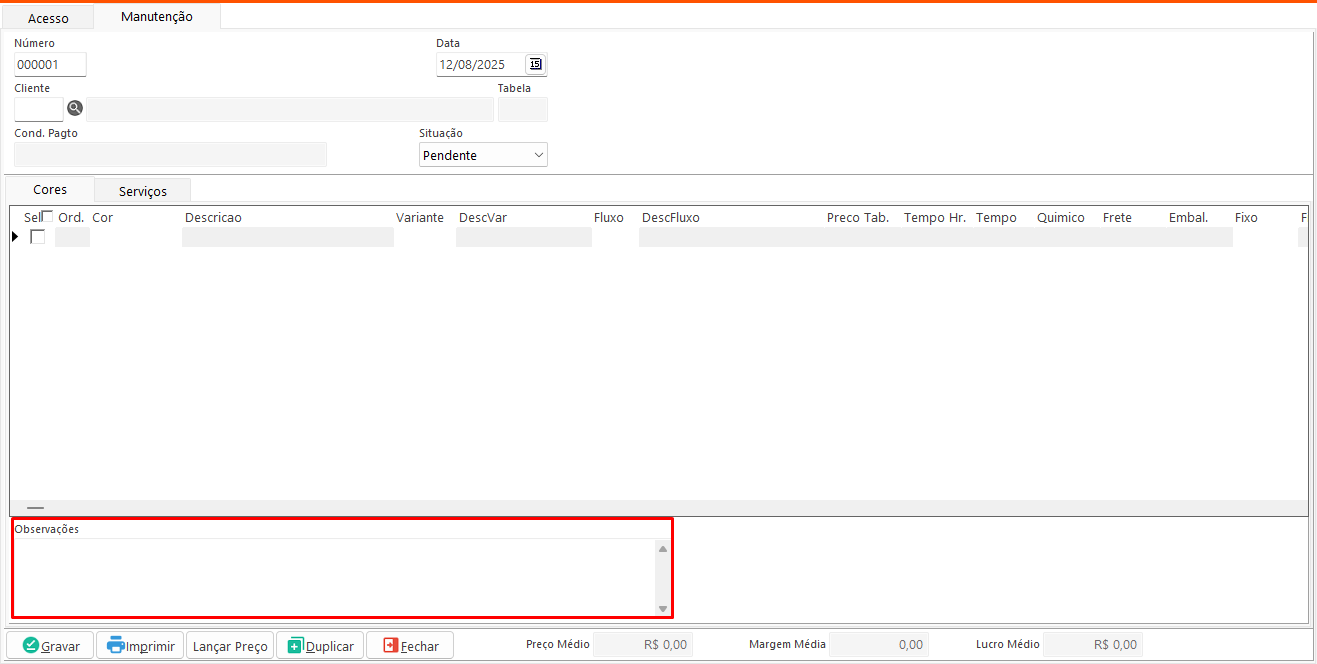Focus the Número input field

[x=50, y=65]
